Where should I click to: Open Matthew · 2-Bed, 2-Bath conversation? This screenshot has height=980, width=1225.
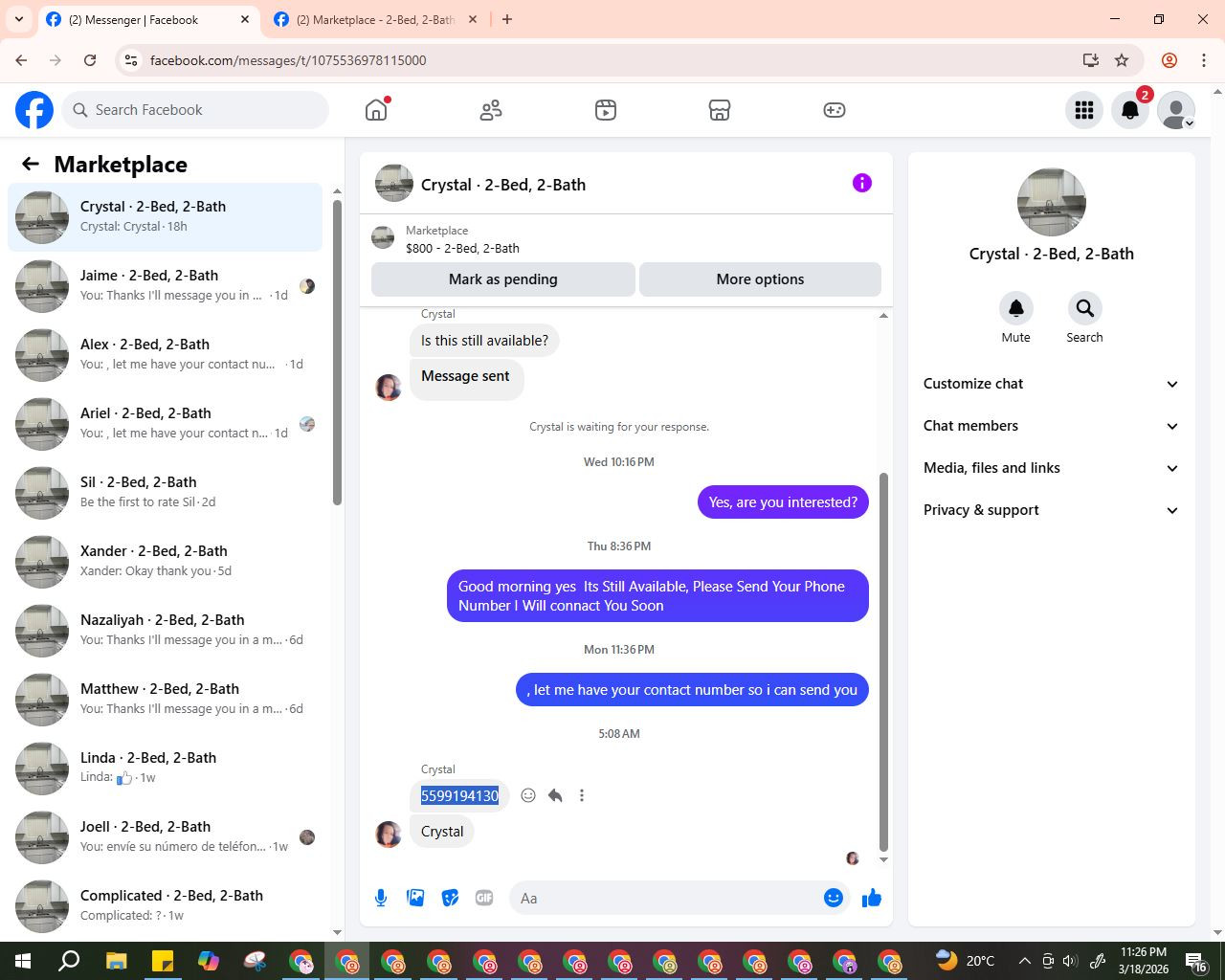(x=165, y=700)
